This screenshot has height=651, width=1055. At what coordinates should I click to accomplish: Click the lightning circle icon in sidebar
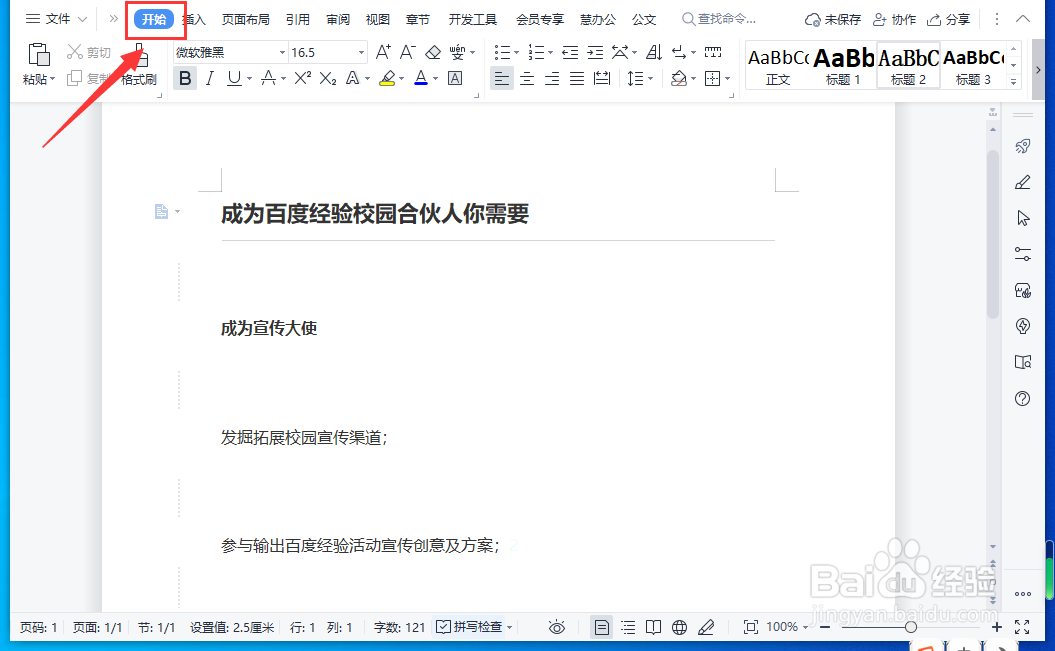[1023, 326]
